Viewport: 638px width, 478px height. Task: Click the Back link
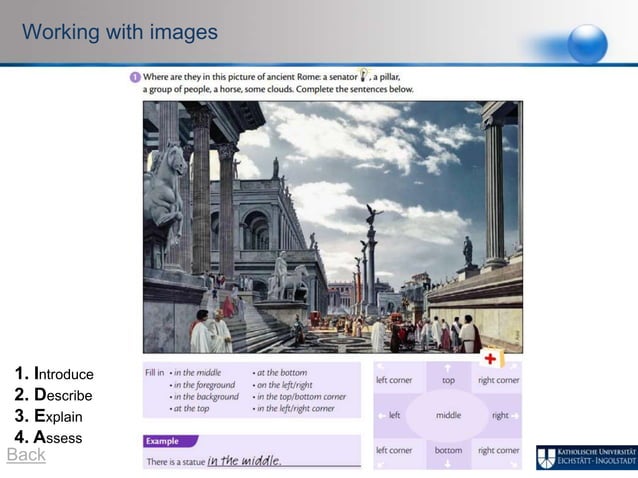(x=26, y=455)
